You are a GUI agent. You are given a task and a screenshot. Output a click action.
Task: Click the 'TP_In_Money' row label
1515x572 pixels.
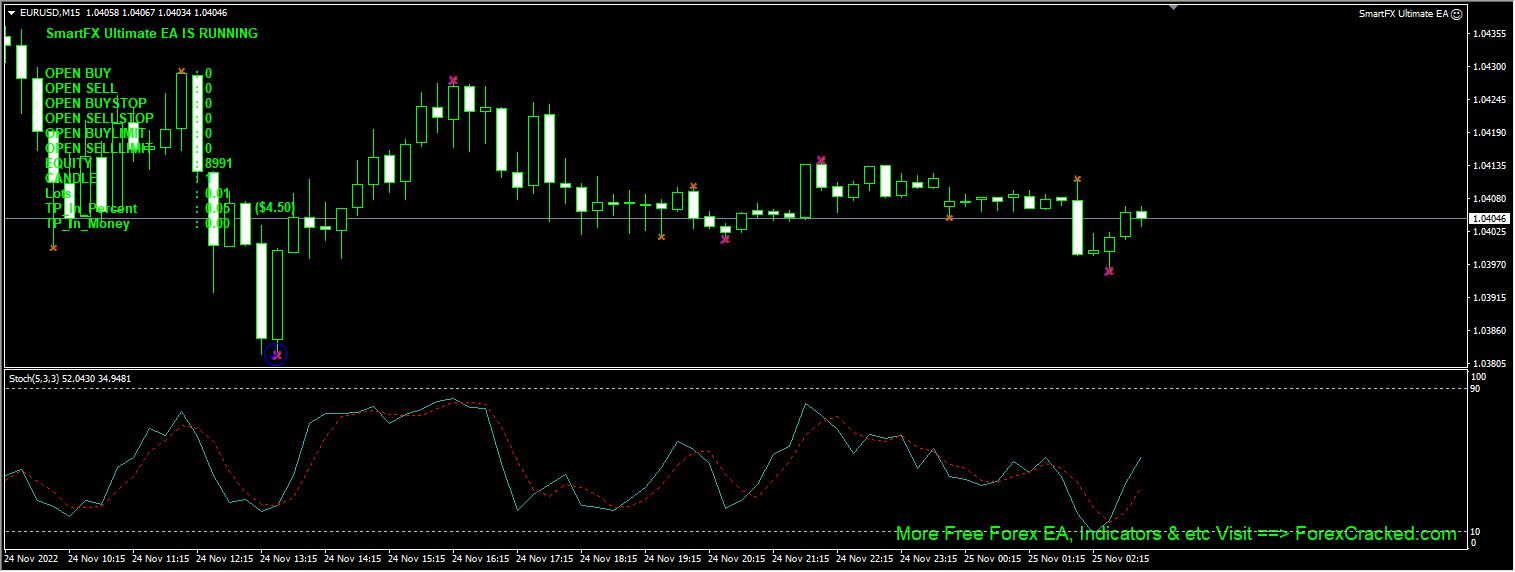(87, 223)
